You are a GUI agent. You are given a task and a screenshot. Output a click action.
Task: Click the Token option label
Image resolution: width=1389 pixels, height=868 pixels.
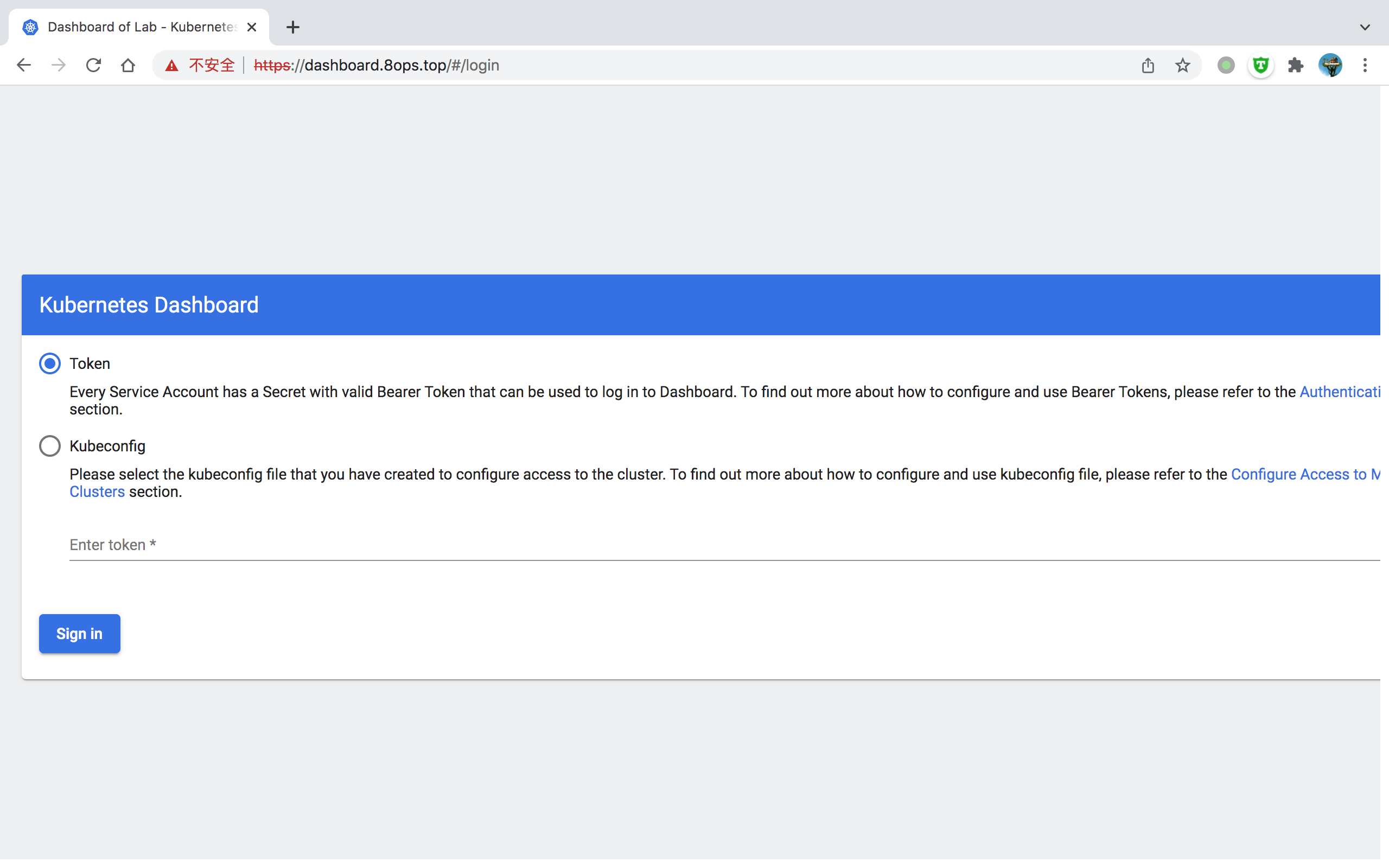click(x=90, y=364)
